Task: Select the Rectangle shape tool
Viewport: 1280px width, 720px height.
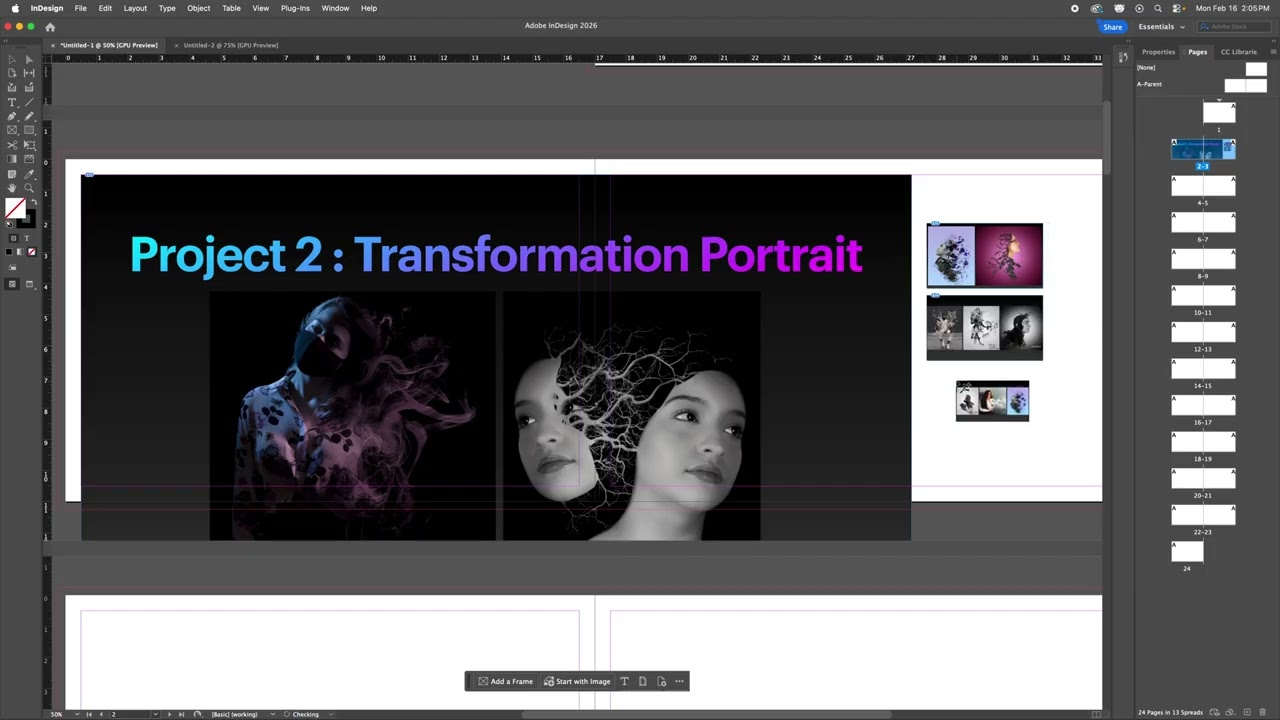Action: tap(29, 130)
